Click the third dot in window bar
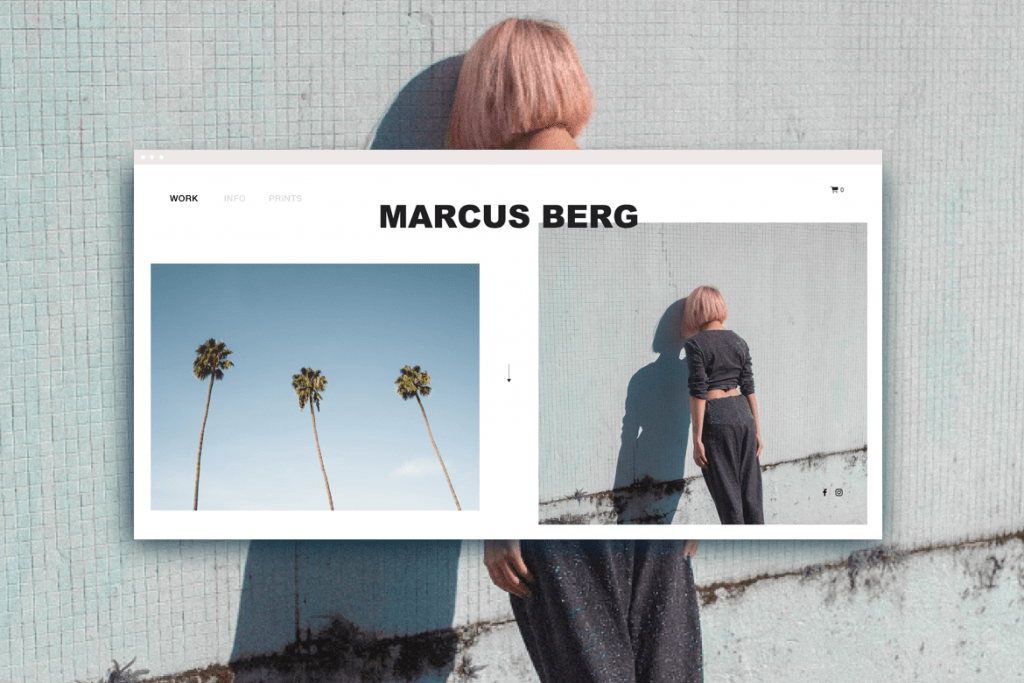 pos(161,157)
